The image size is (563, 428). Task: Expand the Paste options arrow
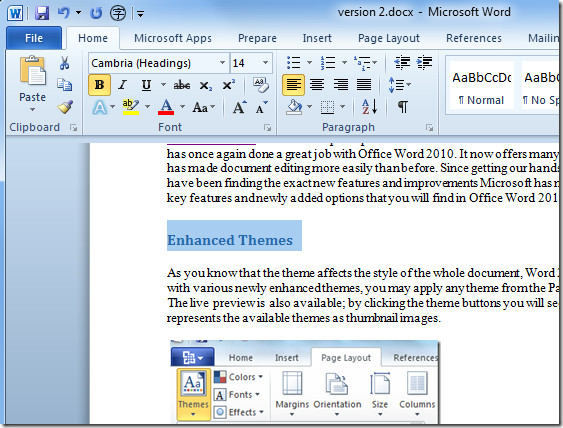pos(33,109)
